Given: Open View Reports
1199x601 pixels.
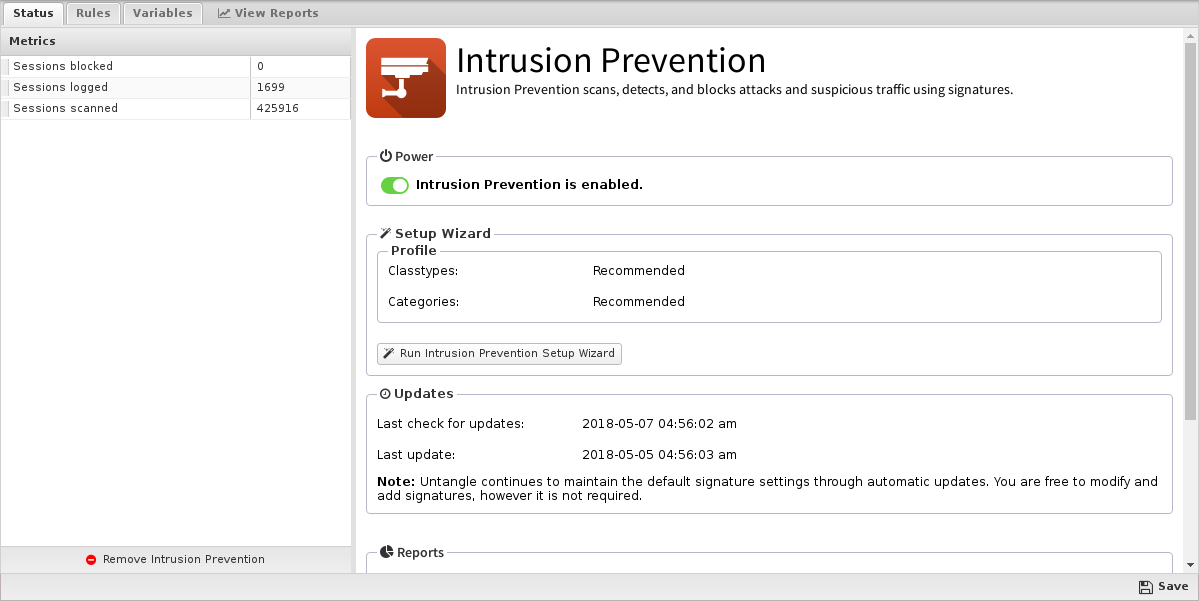Looking at the screenshot, I should [268, 13].
